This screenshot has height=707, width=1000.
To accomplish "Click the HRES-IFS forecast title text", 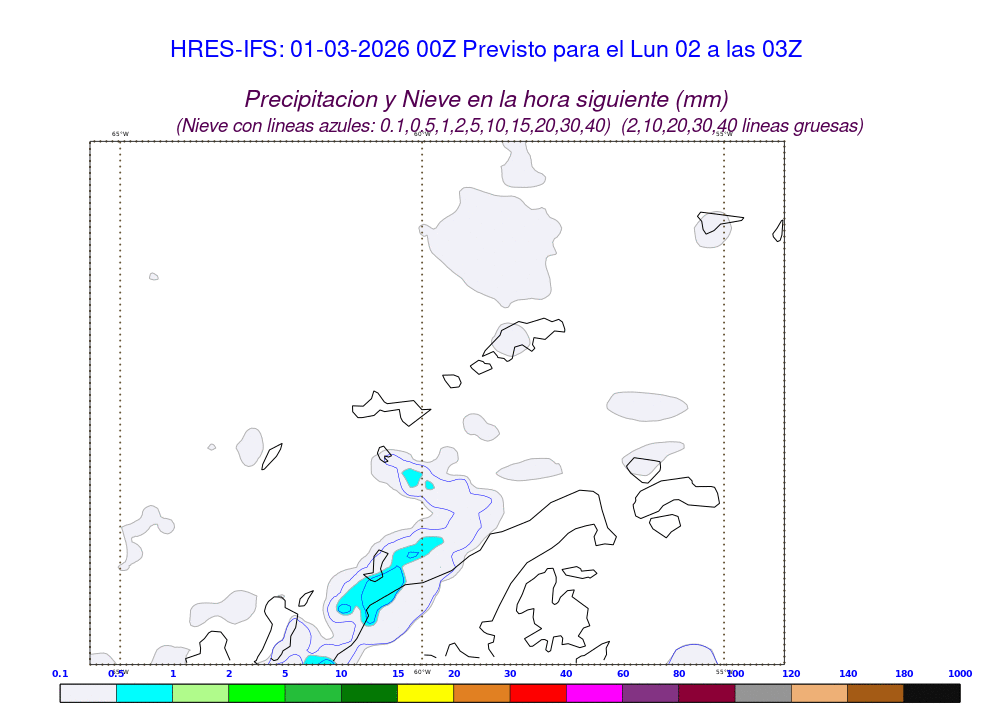I will (486, 49).
